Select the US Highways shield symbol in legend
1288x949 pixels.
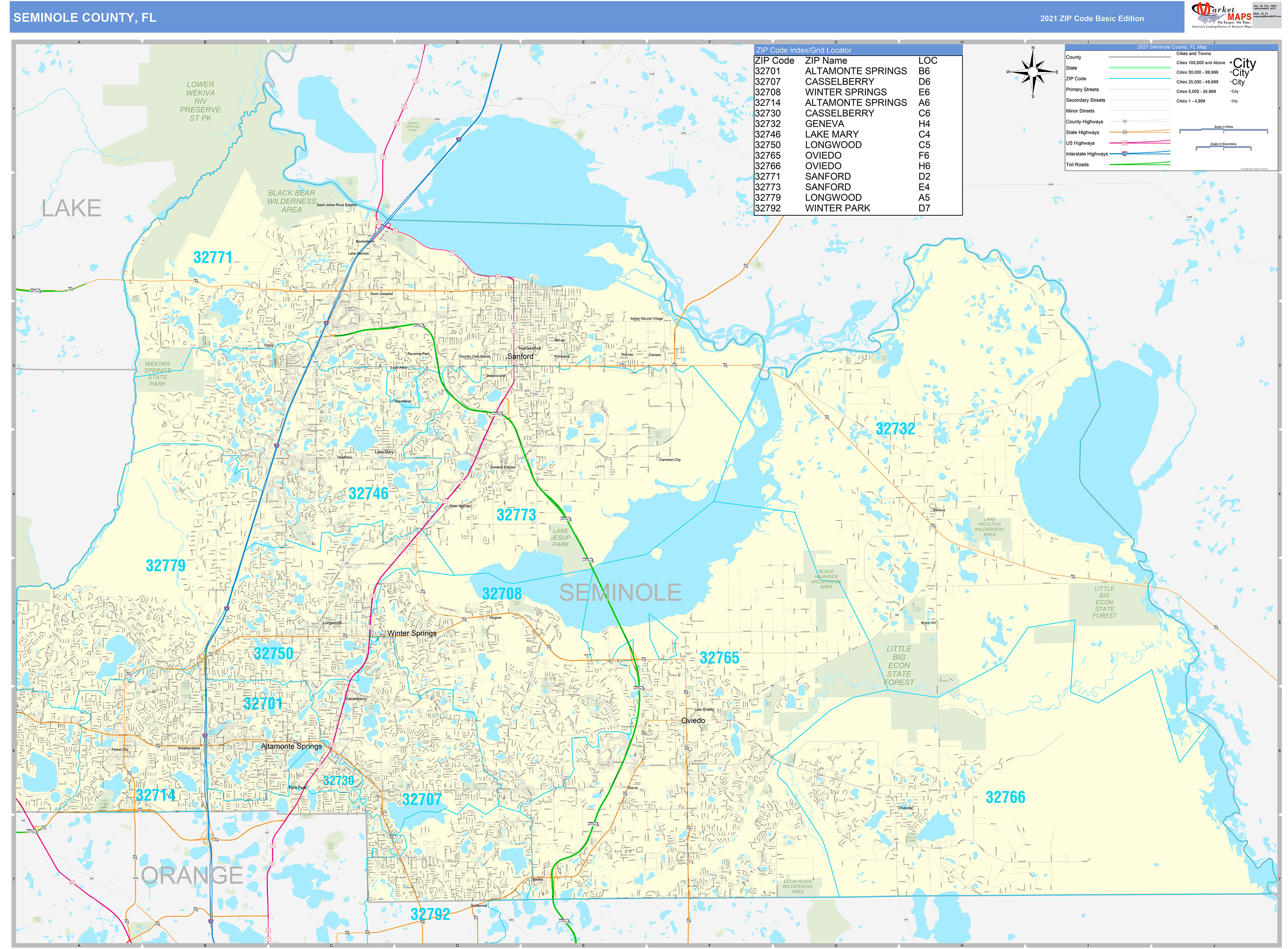[1125, 143]
